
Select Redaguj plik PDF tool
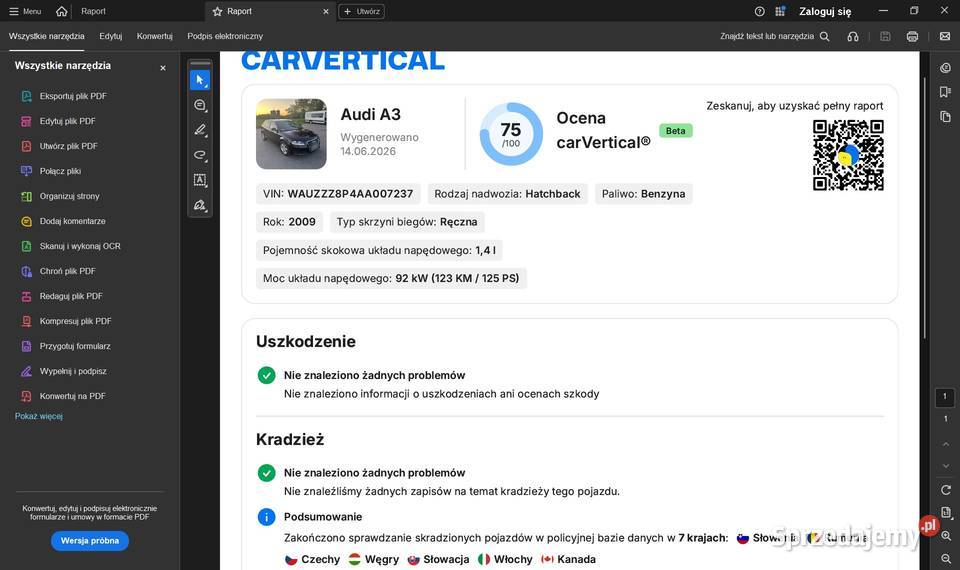62,296
